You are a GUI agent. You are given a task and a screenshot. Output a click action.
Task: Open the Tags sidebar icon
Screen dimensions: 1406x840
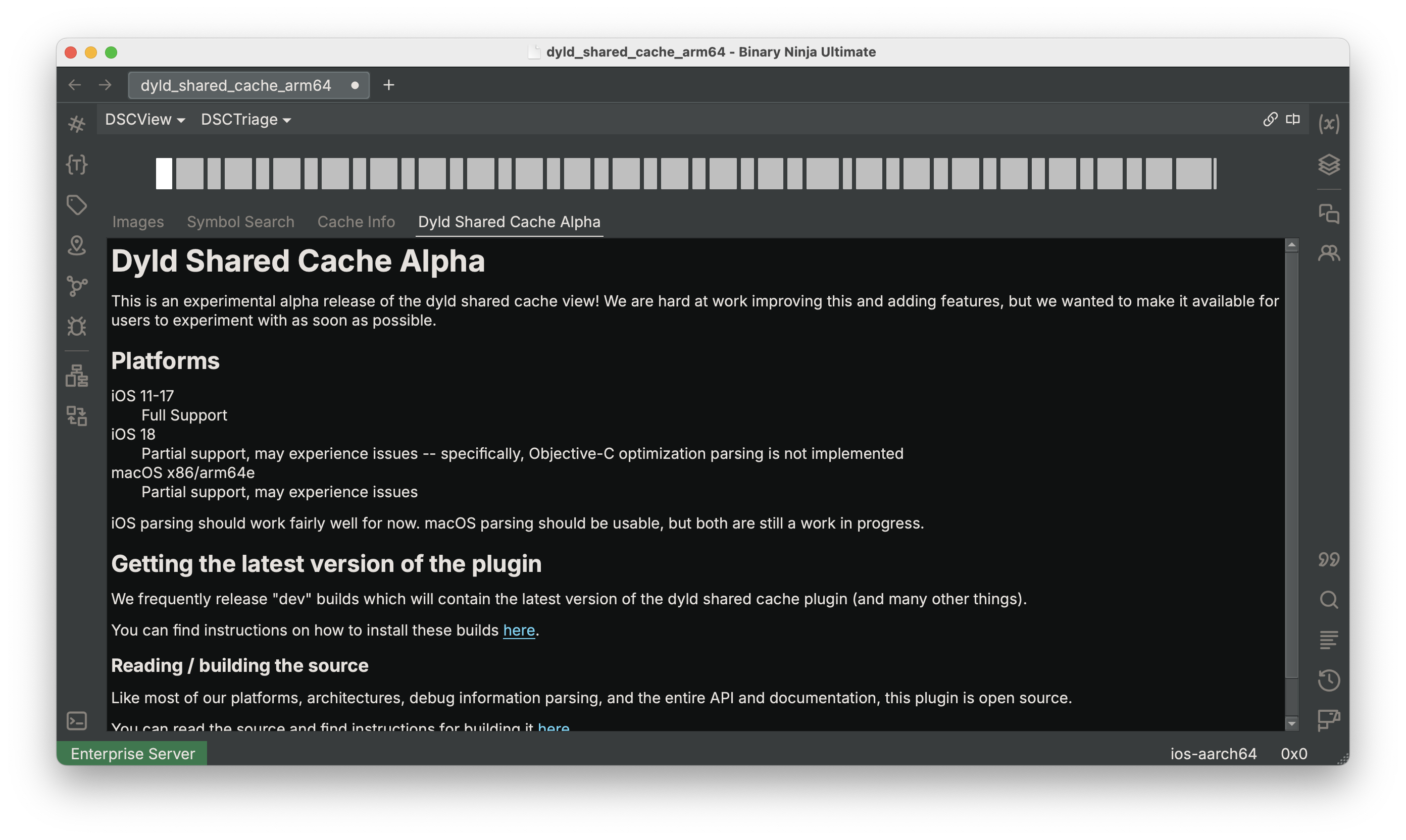click(x=76, y=205)
